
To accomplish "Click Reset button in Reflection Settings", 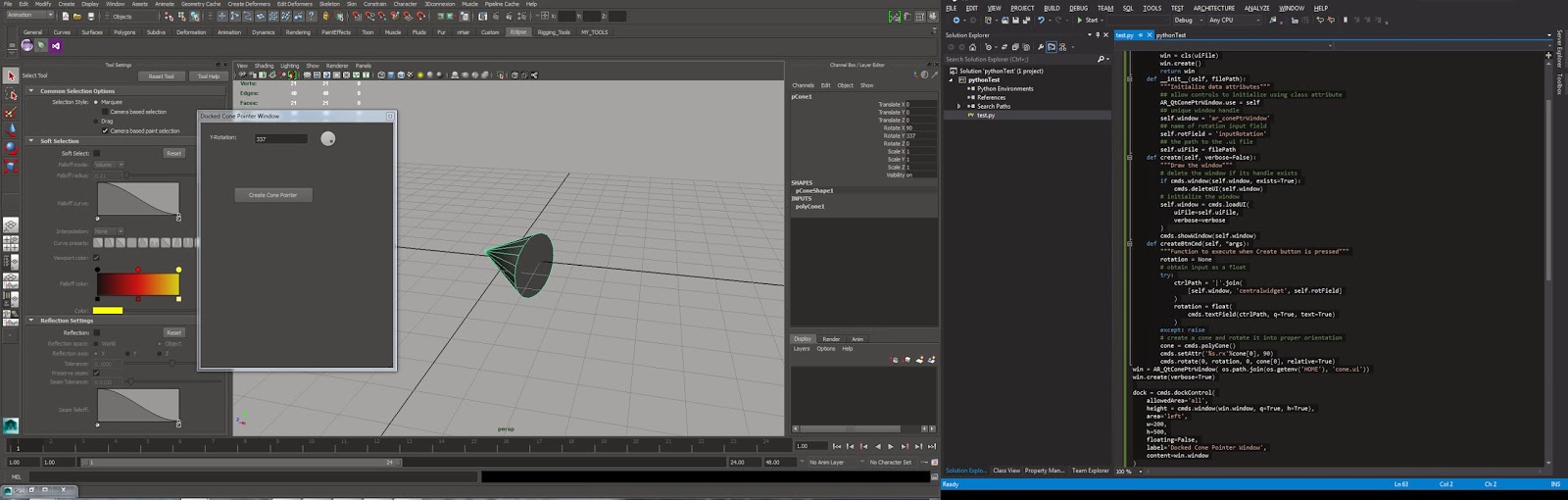I will coord(173,332).
